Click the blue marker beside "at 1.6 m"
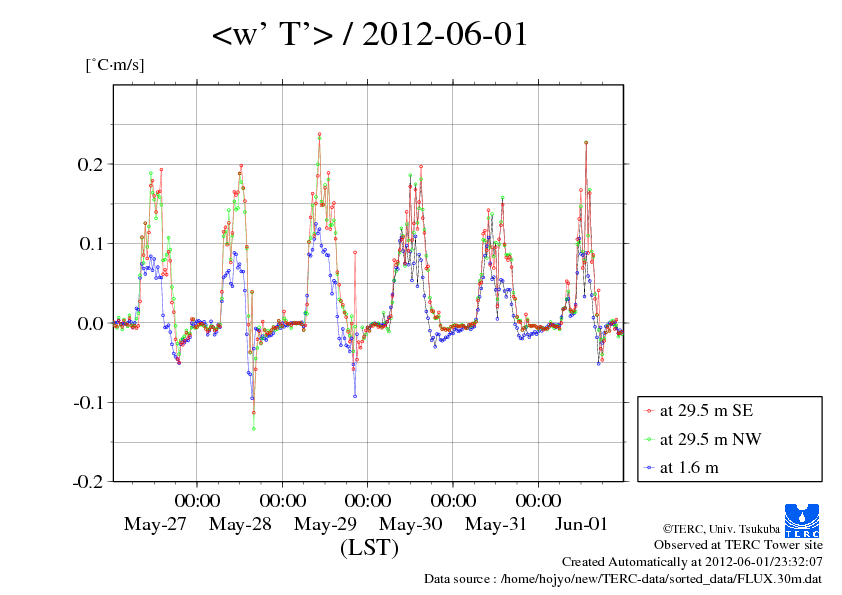Viewport: 842px width, 595px height. [x=649, y=468]
